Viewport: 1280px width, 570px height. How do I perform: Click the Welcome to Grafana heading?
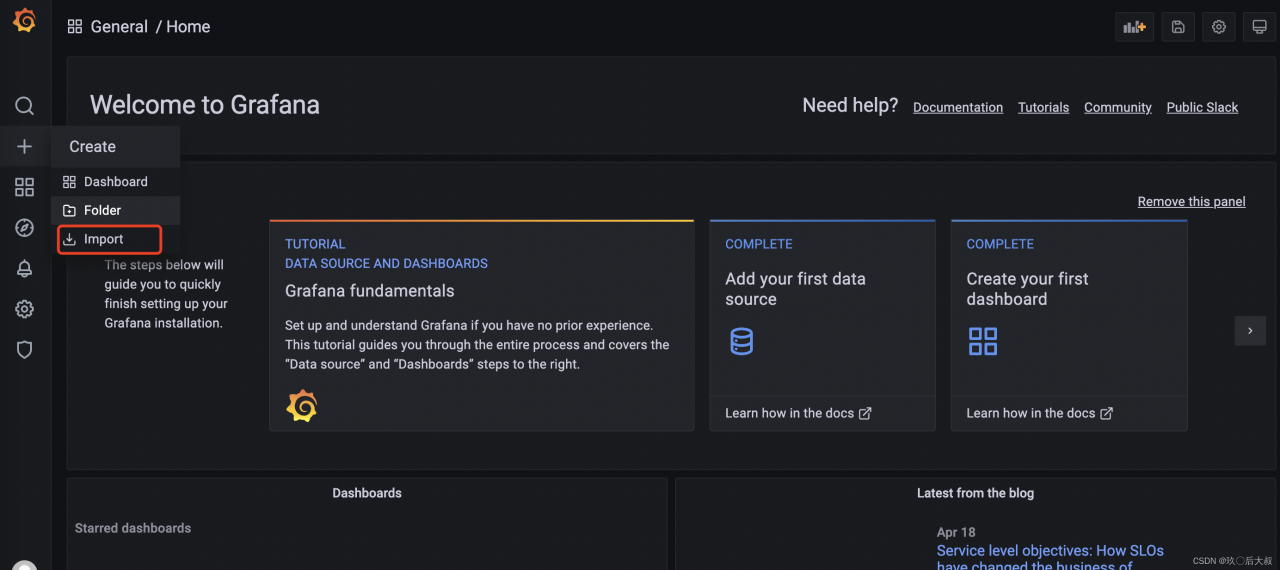point(205,105)
